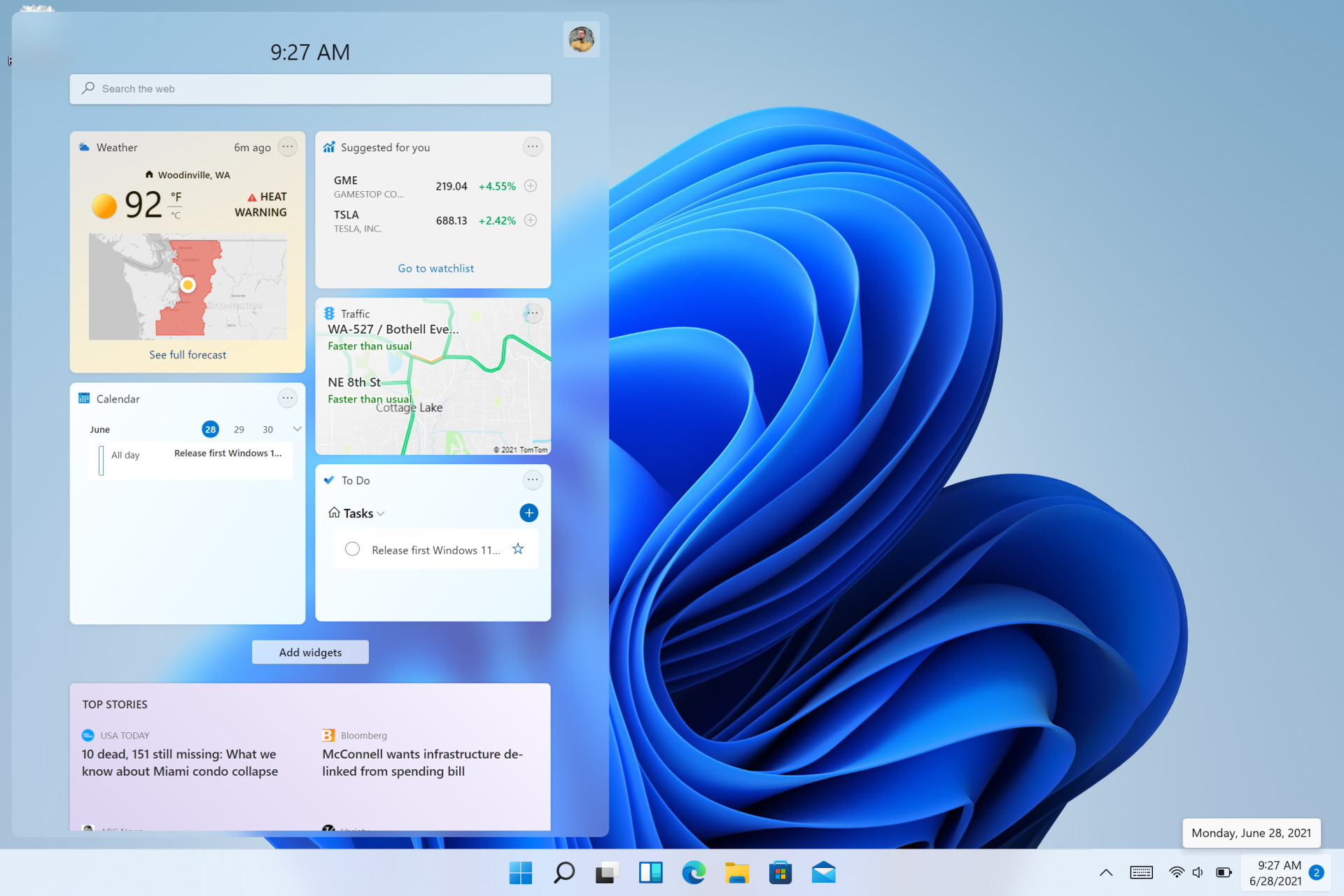Open Snipping Tool from taskbar
Viewport: 1344px width, 896px height.
607,872
